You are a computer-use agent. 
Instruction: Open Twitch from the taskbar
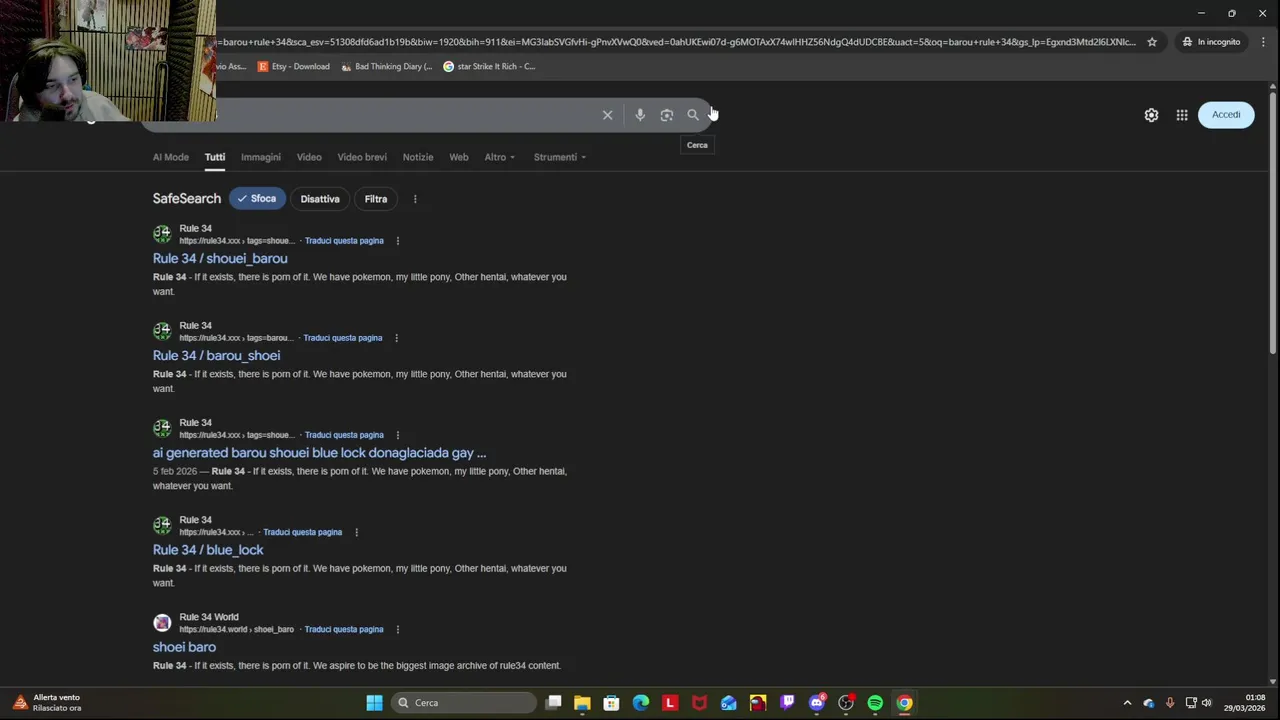click(787, 703)
